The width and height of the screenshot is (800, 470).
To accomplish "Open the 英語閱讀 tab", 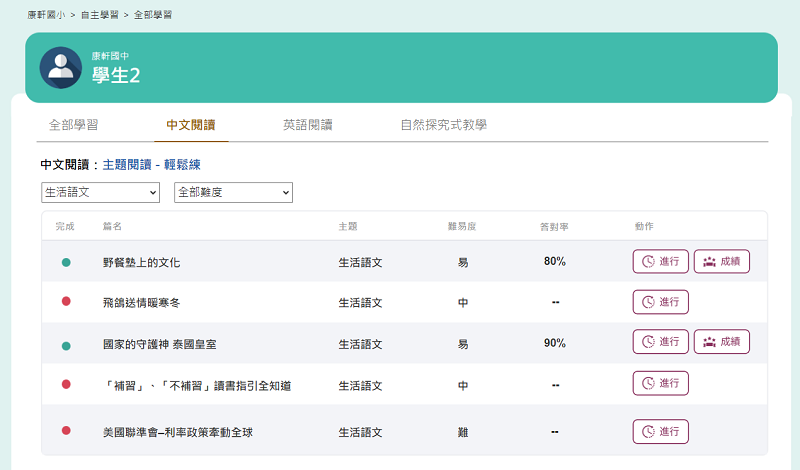I will (x=307, y=125).
